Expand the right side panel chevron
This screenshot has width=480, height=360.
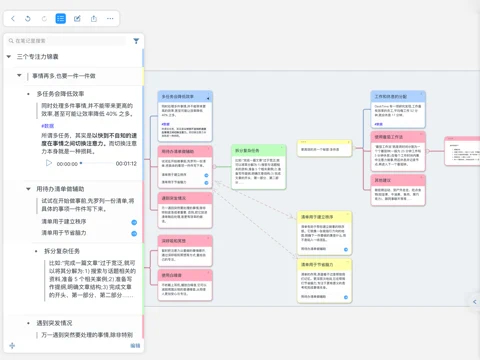tap(475, 302)
